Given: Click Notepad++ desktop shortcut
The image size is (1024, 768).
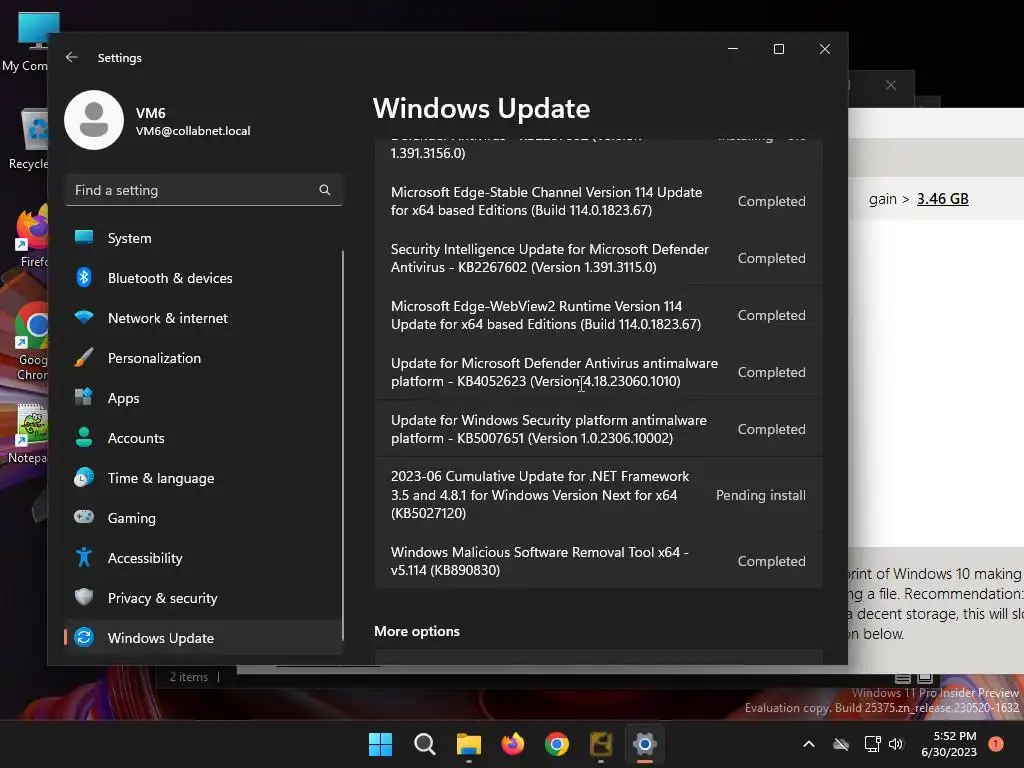Looking at the screenshot, I should [27, 434].
